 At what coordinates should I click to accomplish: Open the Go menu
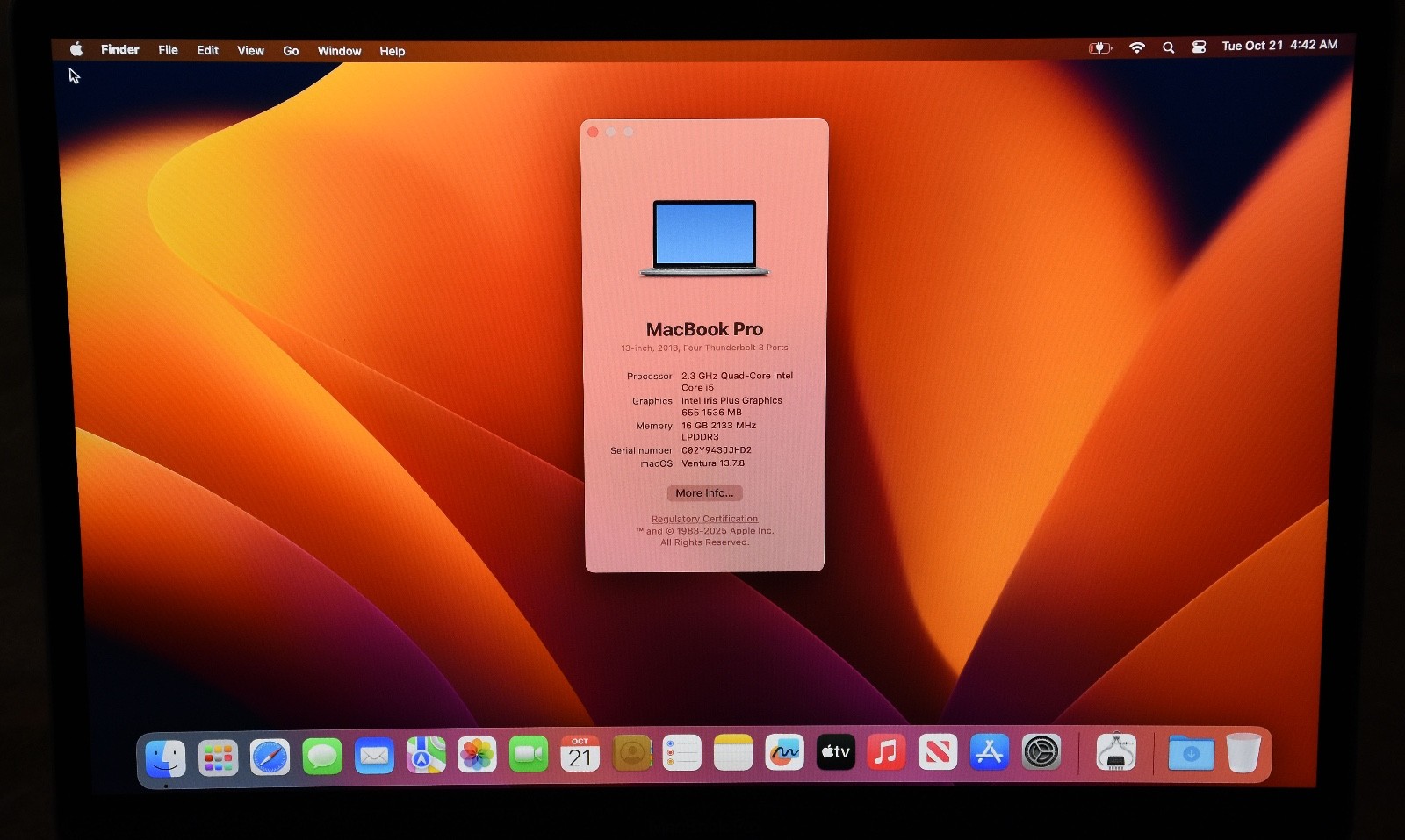[291, 51]
